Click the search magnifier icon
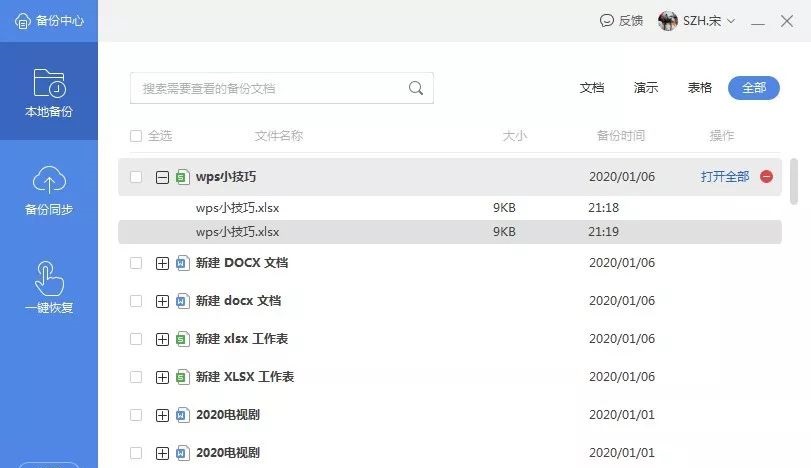This screenshot has height=468, width=811. point(416,88)
